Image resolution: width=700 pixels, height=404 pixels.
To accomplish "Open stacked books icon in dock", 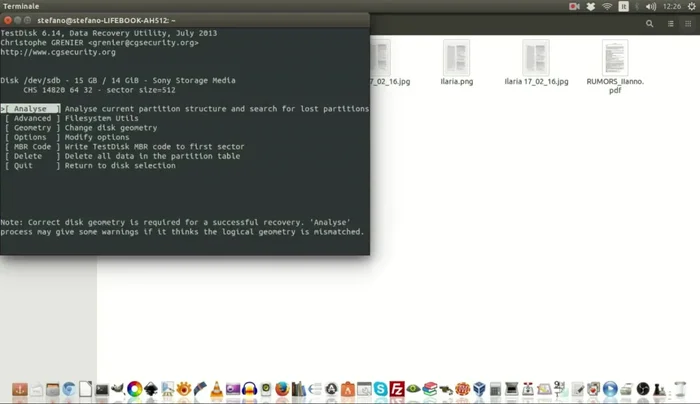I will point(429,389).
